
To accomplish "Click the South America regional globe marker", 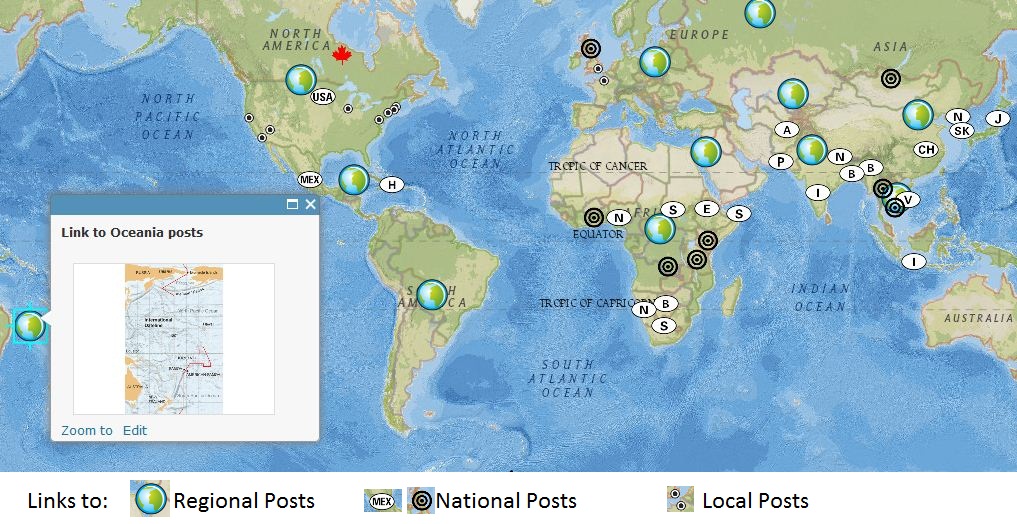I will (432, 294).
